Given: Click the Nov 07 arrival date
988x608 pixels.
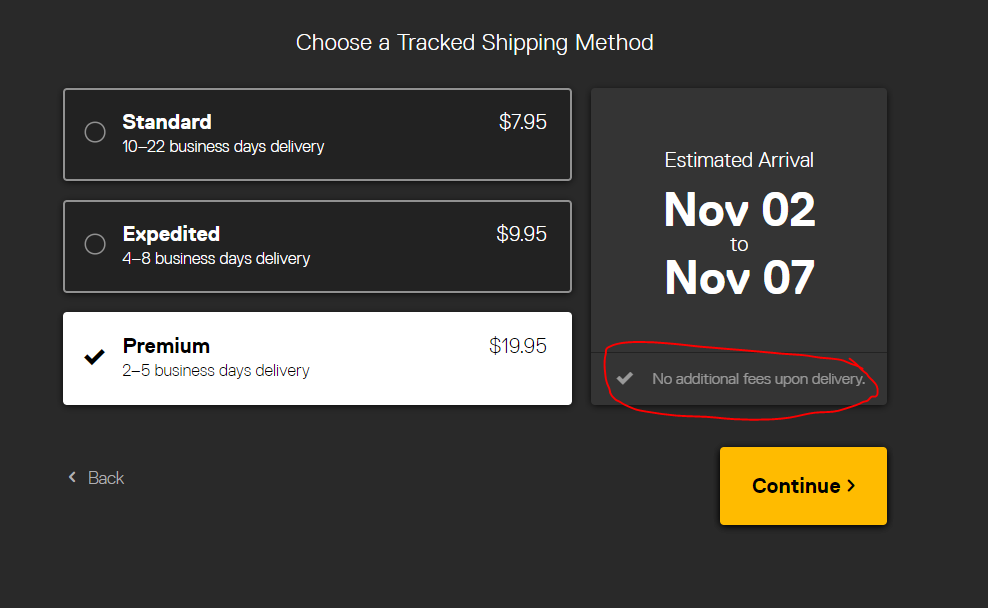Looking at the screenshot, I should 739,278.
